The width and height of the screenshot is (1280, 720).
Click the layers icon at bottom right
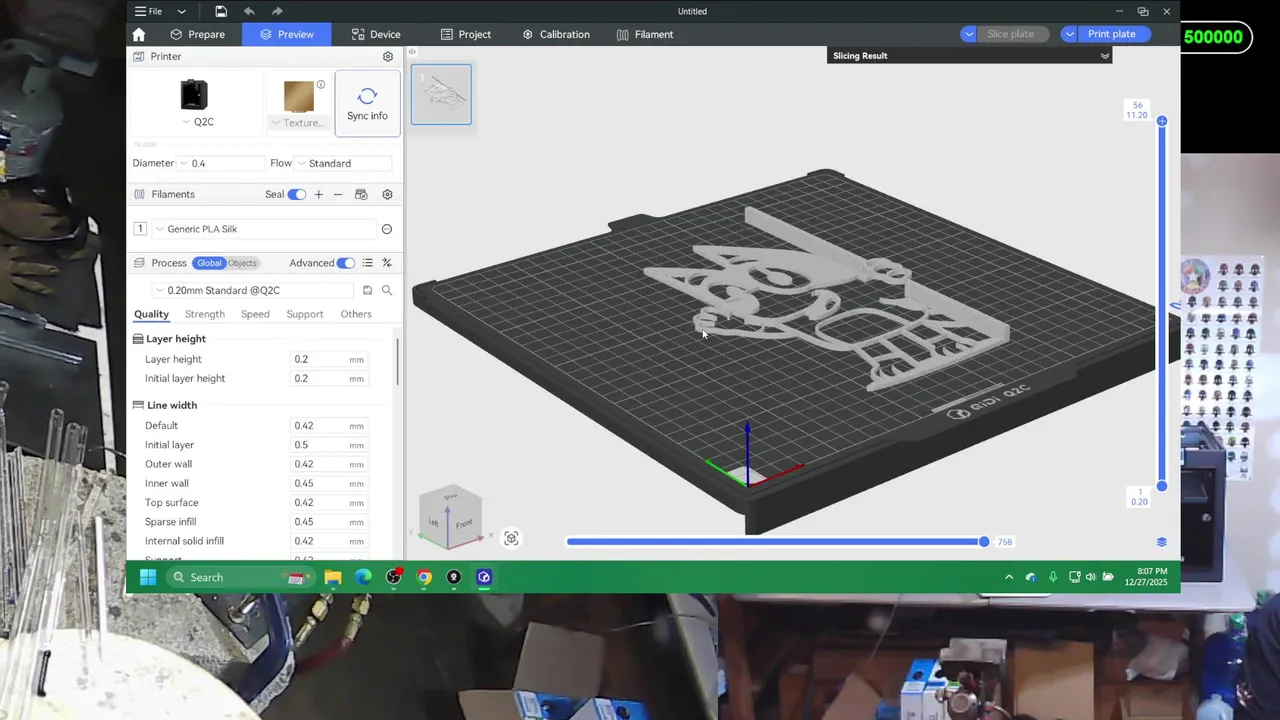[1161, 542]
